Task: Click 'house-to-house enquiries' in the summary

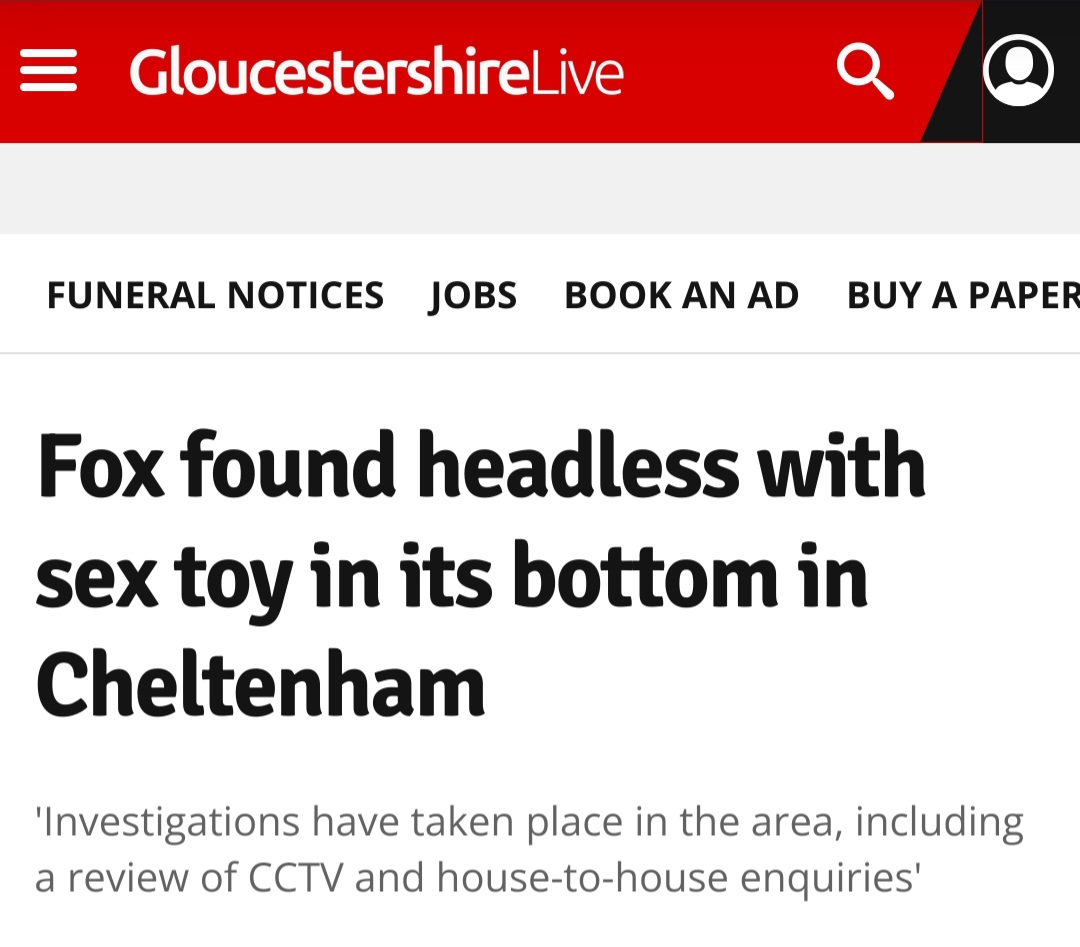Action: [678, 877]
